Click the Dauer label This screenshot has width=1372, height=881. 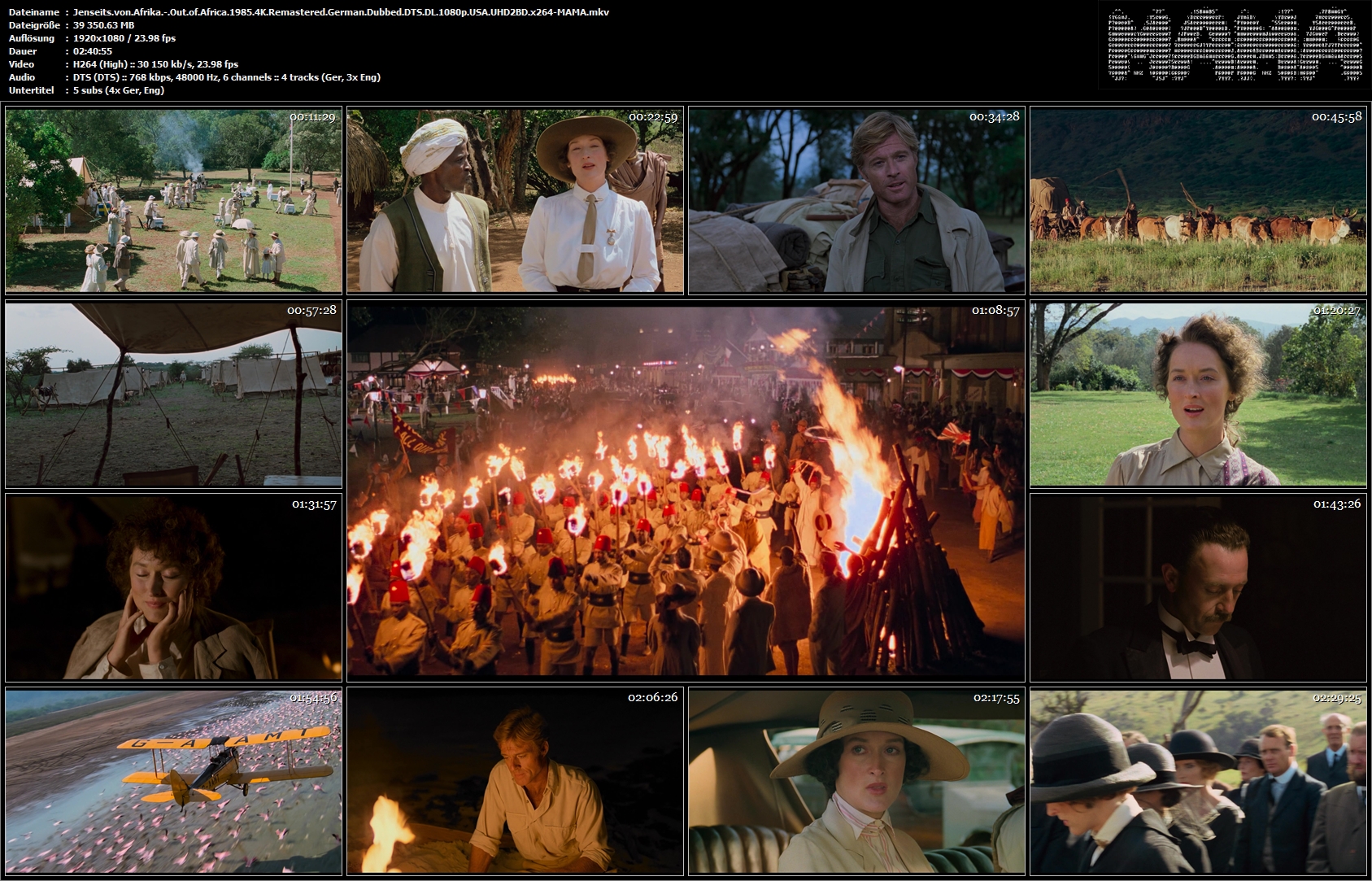click(x=23, y=51)
